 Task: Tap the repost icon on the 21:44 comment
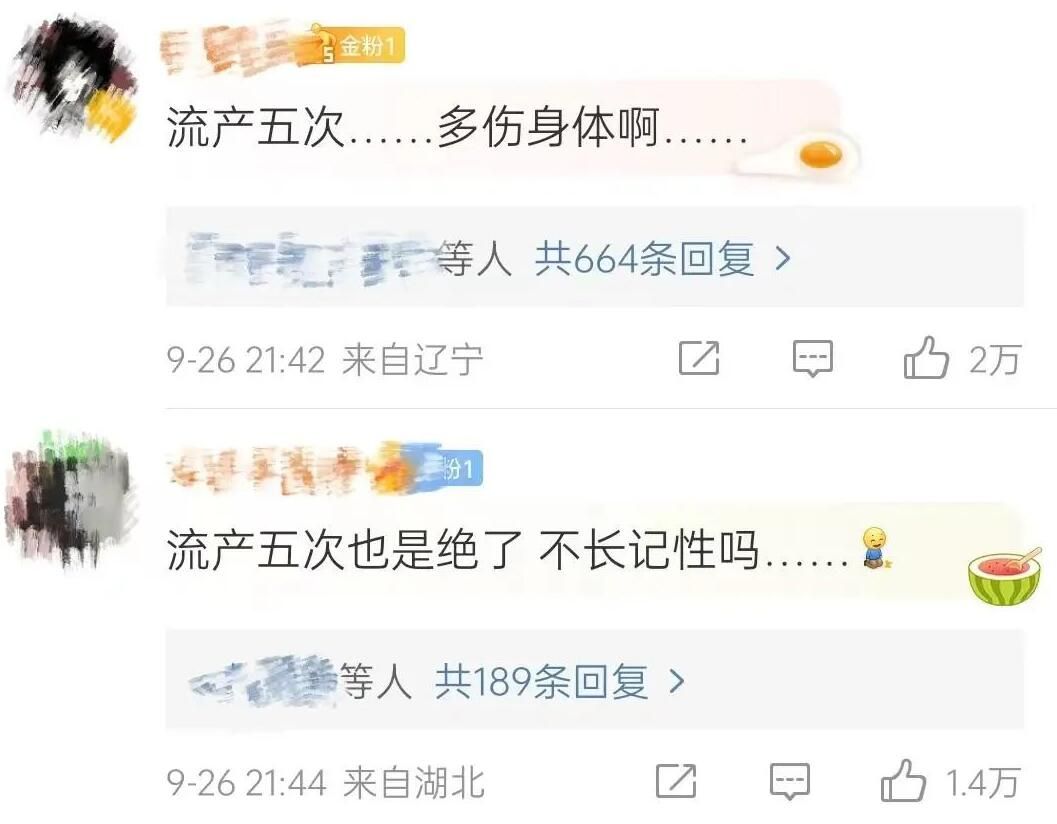(676, 780)
